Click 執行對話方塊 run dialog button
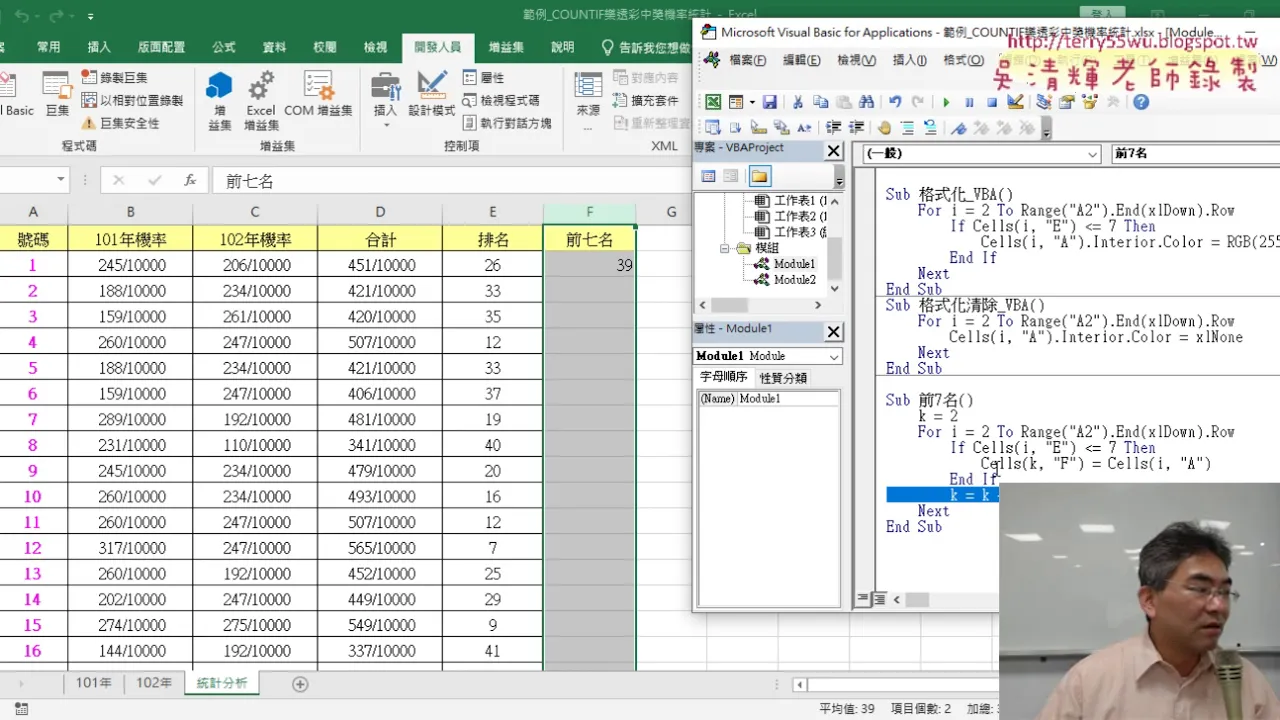1280x720 pixels. pyautogui.click(x=507, y=123)
